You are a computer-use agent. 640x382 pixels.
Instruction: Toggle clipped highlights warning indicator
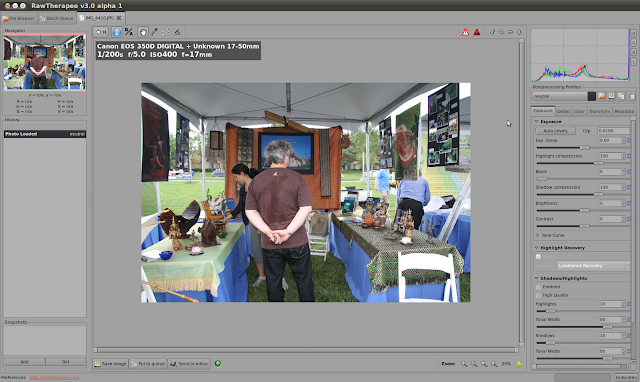point(465,32)
